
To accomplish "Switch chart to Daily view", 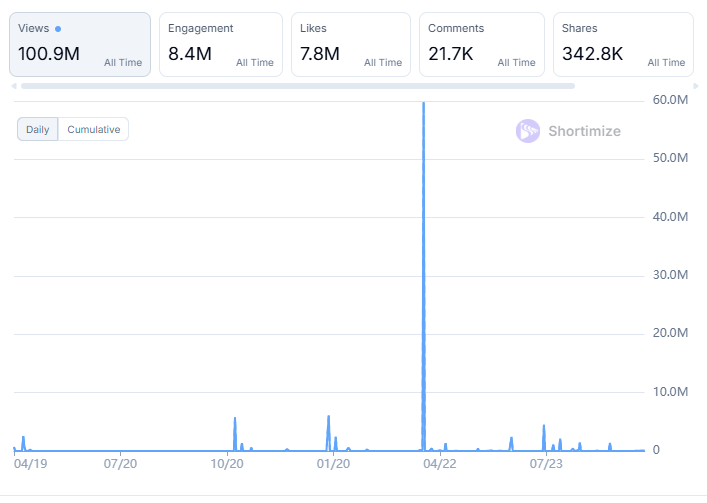I will pos(38,129).
